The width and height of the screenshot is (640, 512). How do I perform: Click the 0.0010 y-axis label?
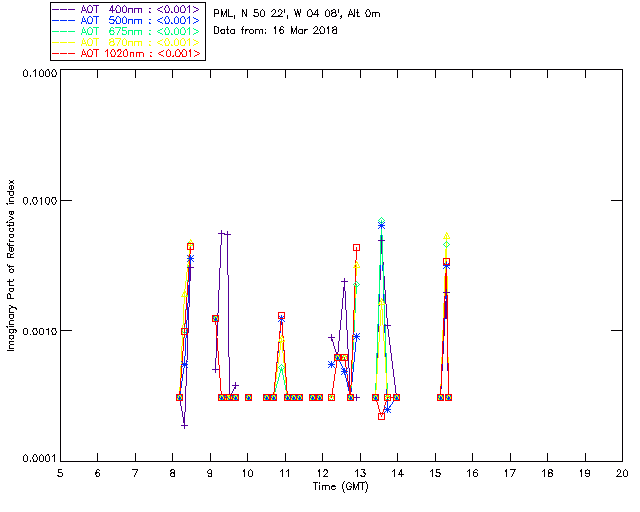click(39, 331)
